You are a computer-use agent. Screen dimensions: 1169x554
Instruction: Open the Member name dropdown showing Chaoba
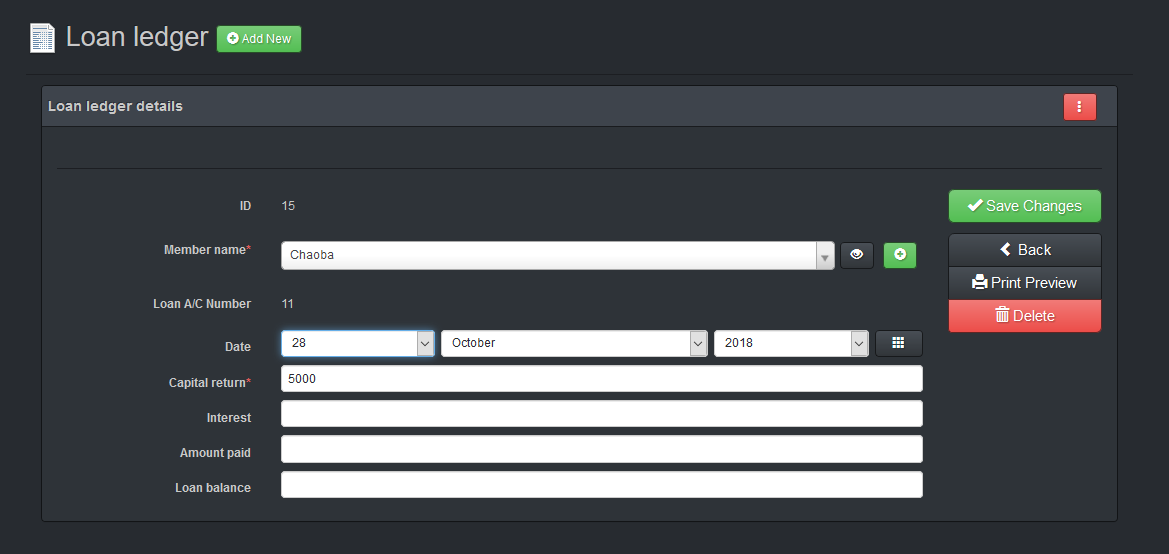pos(558,255)
